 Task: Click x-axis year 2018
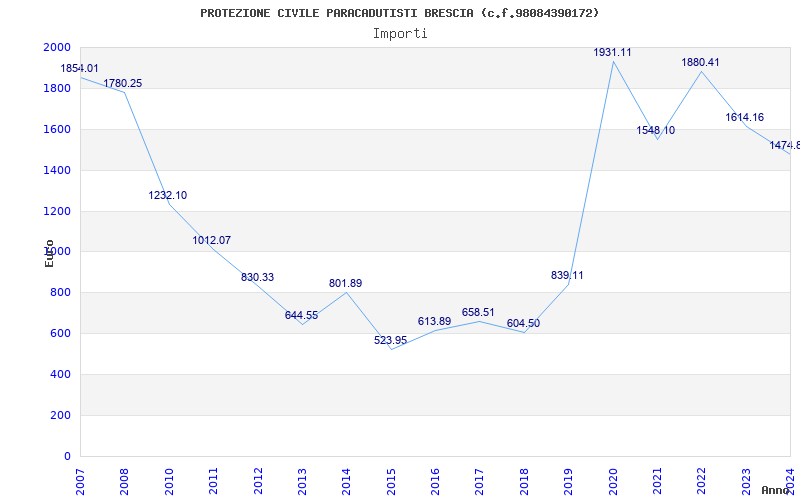coord(524,481)
